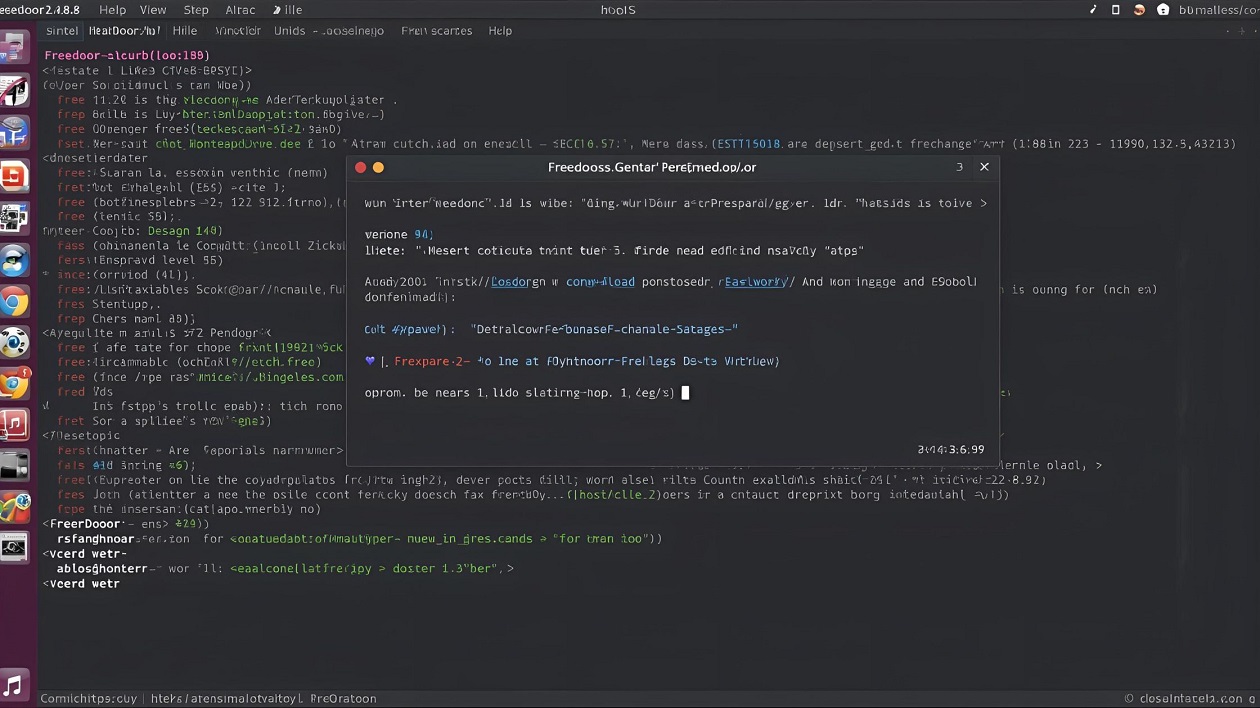1260x708 pixels.
Task: Open the white music note icon at dock bottom
Action: [13, 685]
